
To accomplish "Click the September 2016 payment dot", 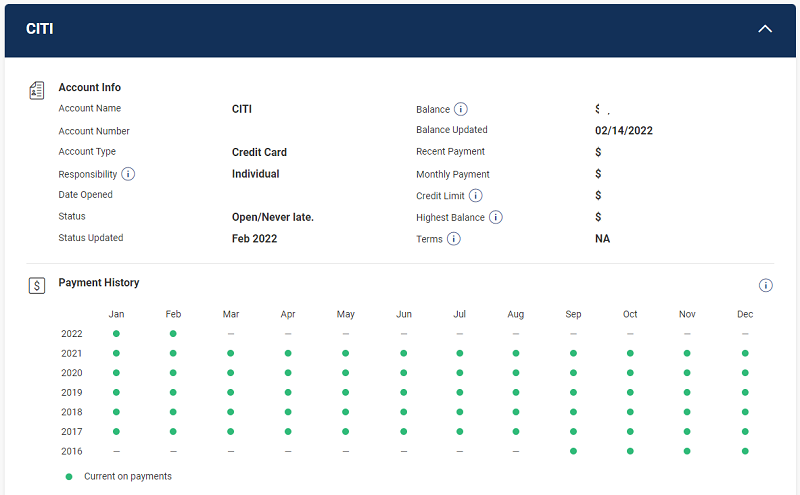I will tap(573, 451).
